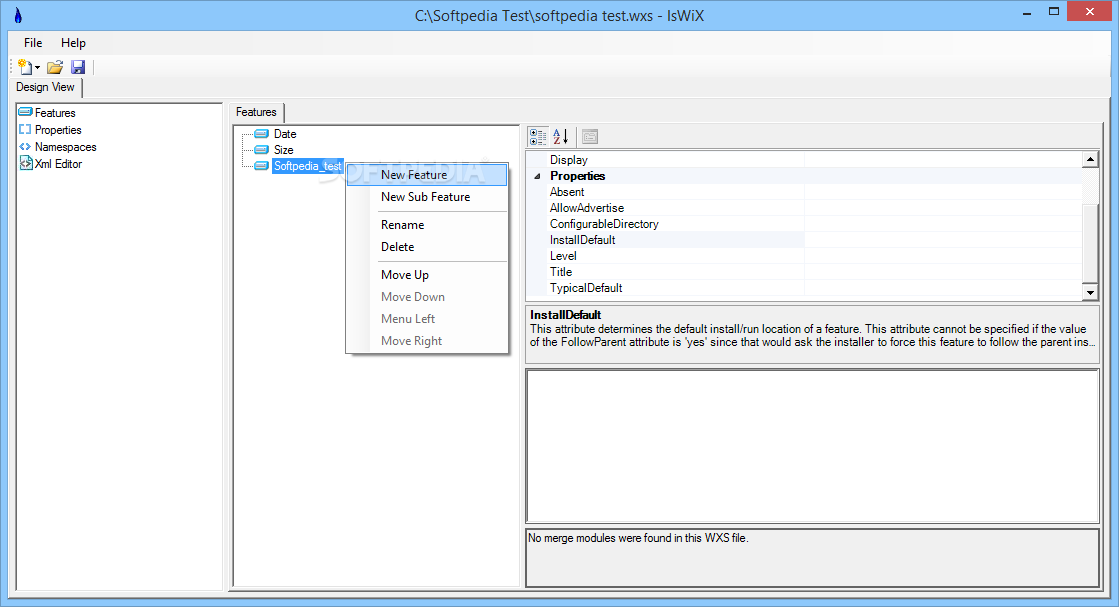Switch to the Design View tab
The height and width of the screenshot is (607, 1119).
coord(46,87)
